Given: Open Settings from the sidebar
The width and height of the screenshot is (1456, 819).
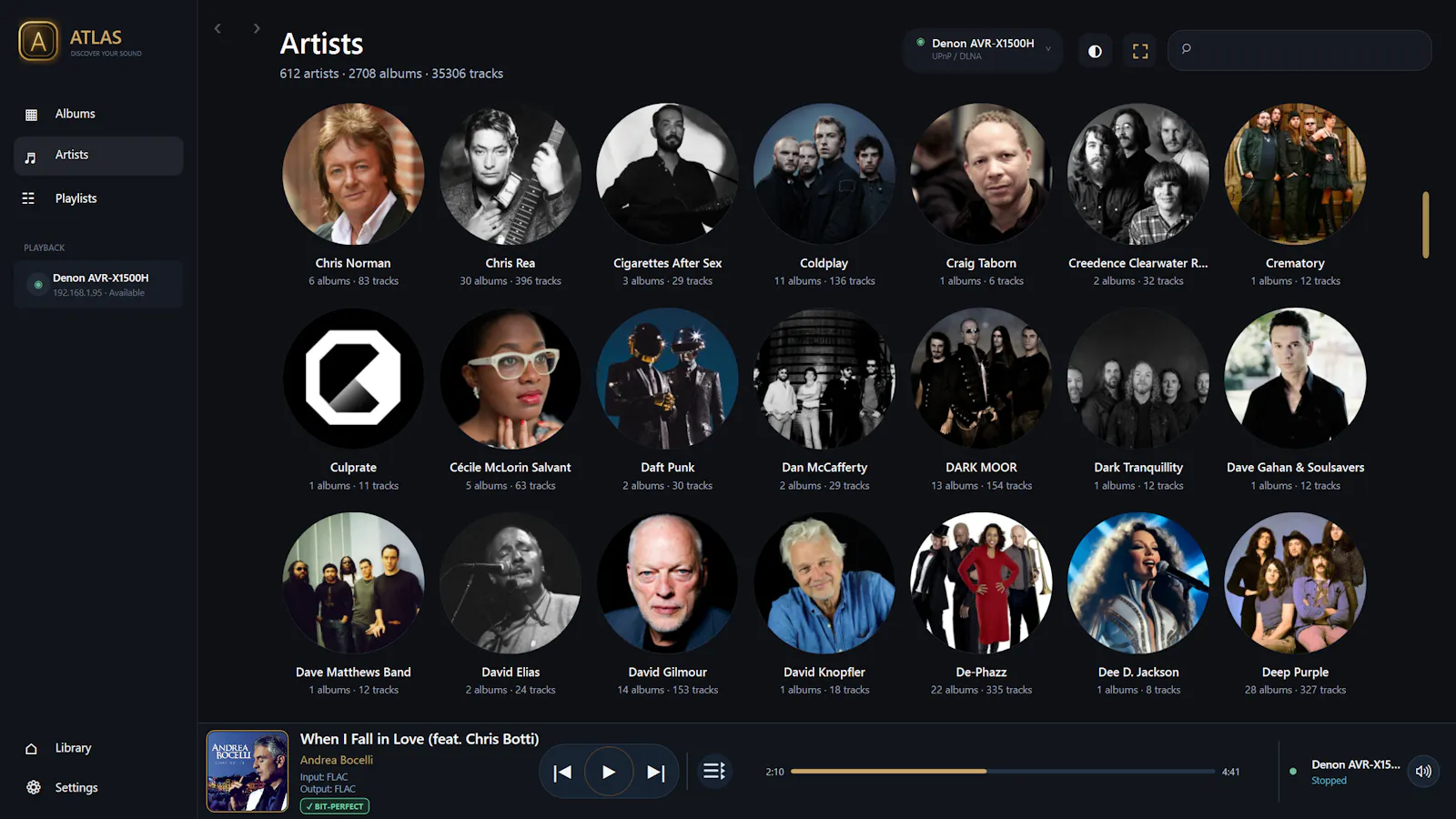Looking at the screenshot, I should point(98,787).
